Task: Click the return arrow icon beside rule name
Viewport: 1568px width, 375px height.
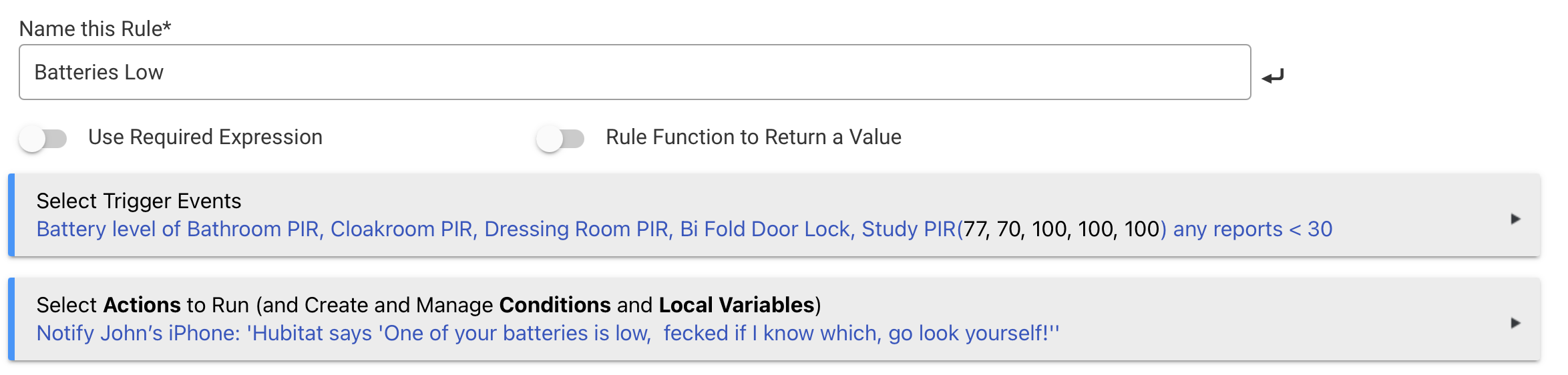Action: pos(1273,76)
